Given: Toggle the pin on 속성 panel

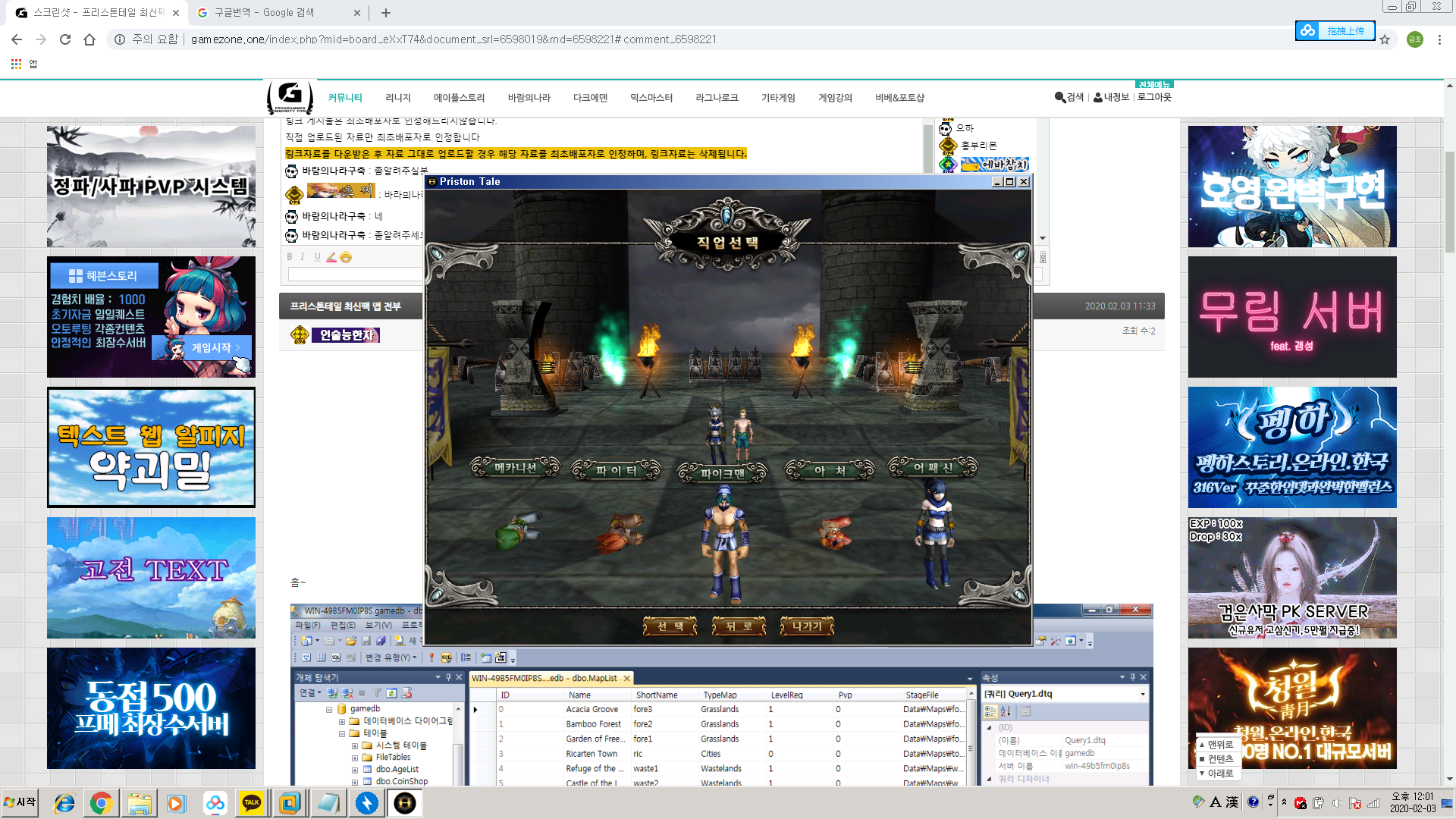Looking at the screenshot, I should click(1133, 677).
